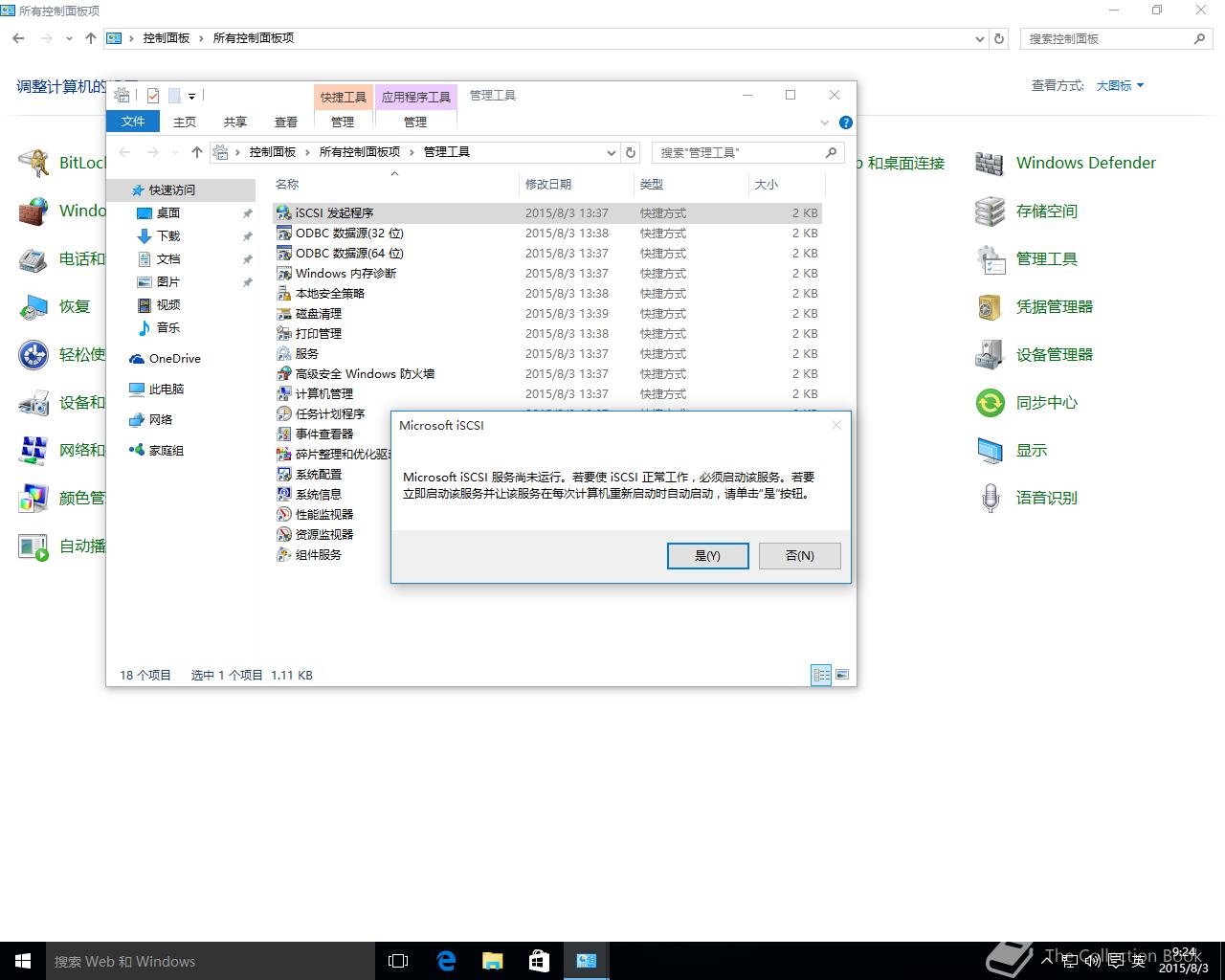Open 快捷工具 管理 tab

click(343, 122)
